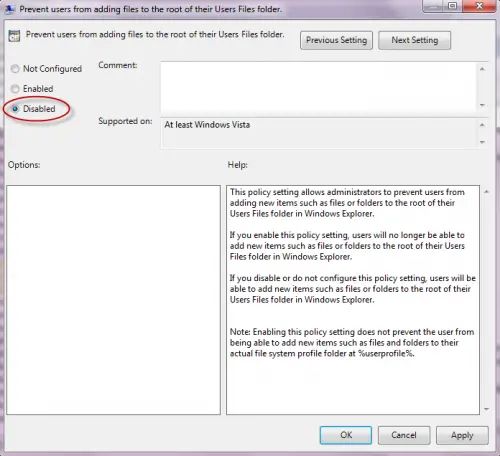Screen dimensions: 500x456
Task: Click the 'If you disable or do not configure' paragraph
Action: click(353, 289)
